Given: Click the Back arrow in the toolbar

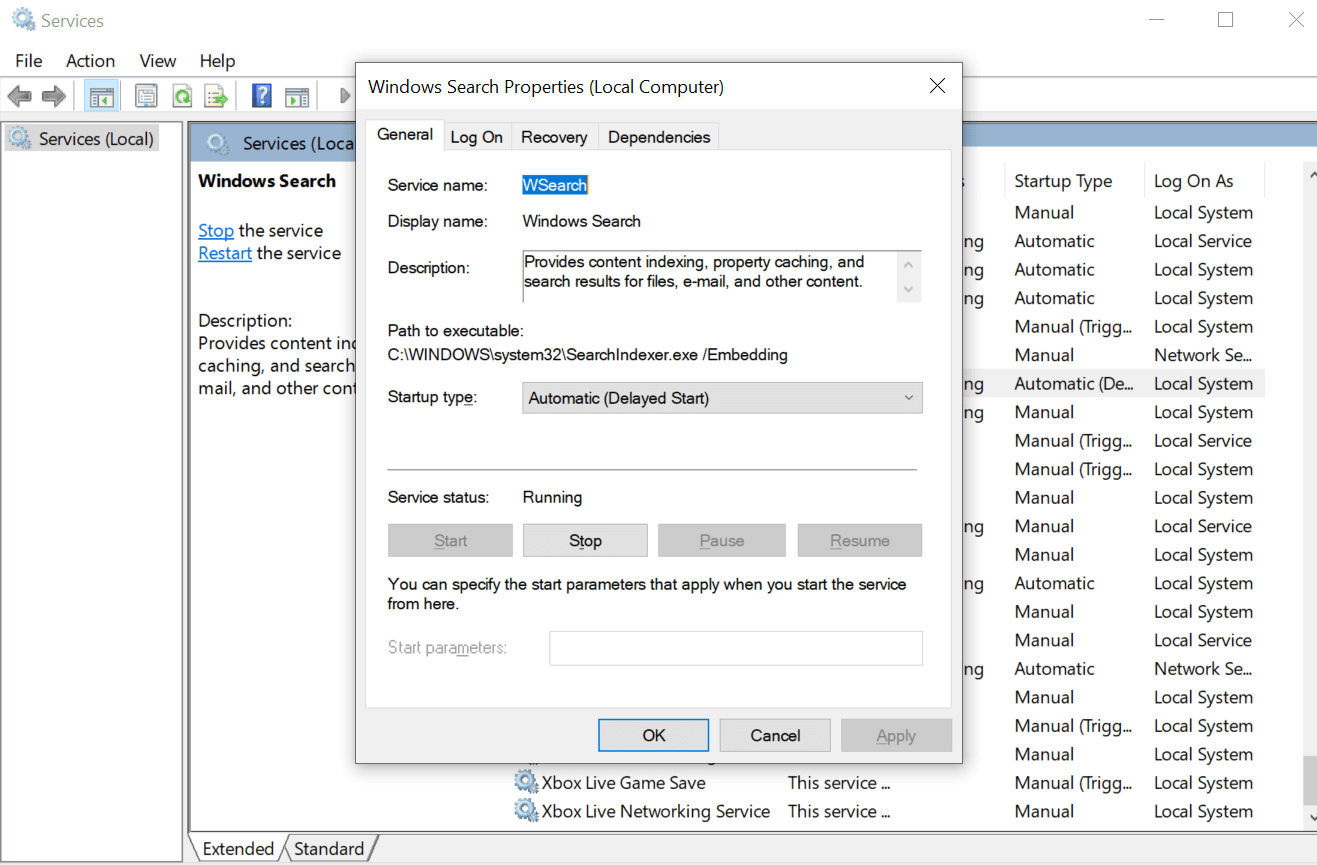Looking at the screenshot, I should (19, 96).
